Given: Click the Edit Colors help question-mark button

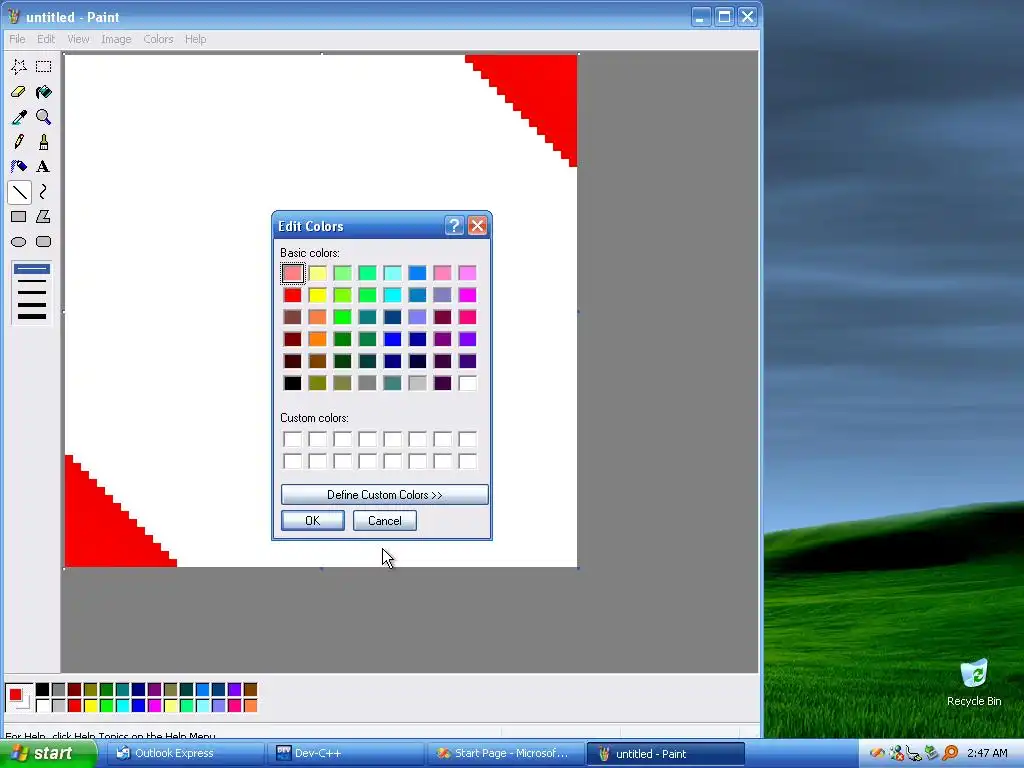Looking at the screenshot, I should tap(454, 226).
